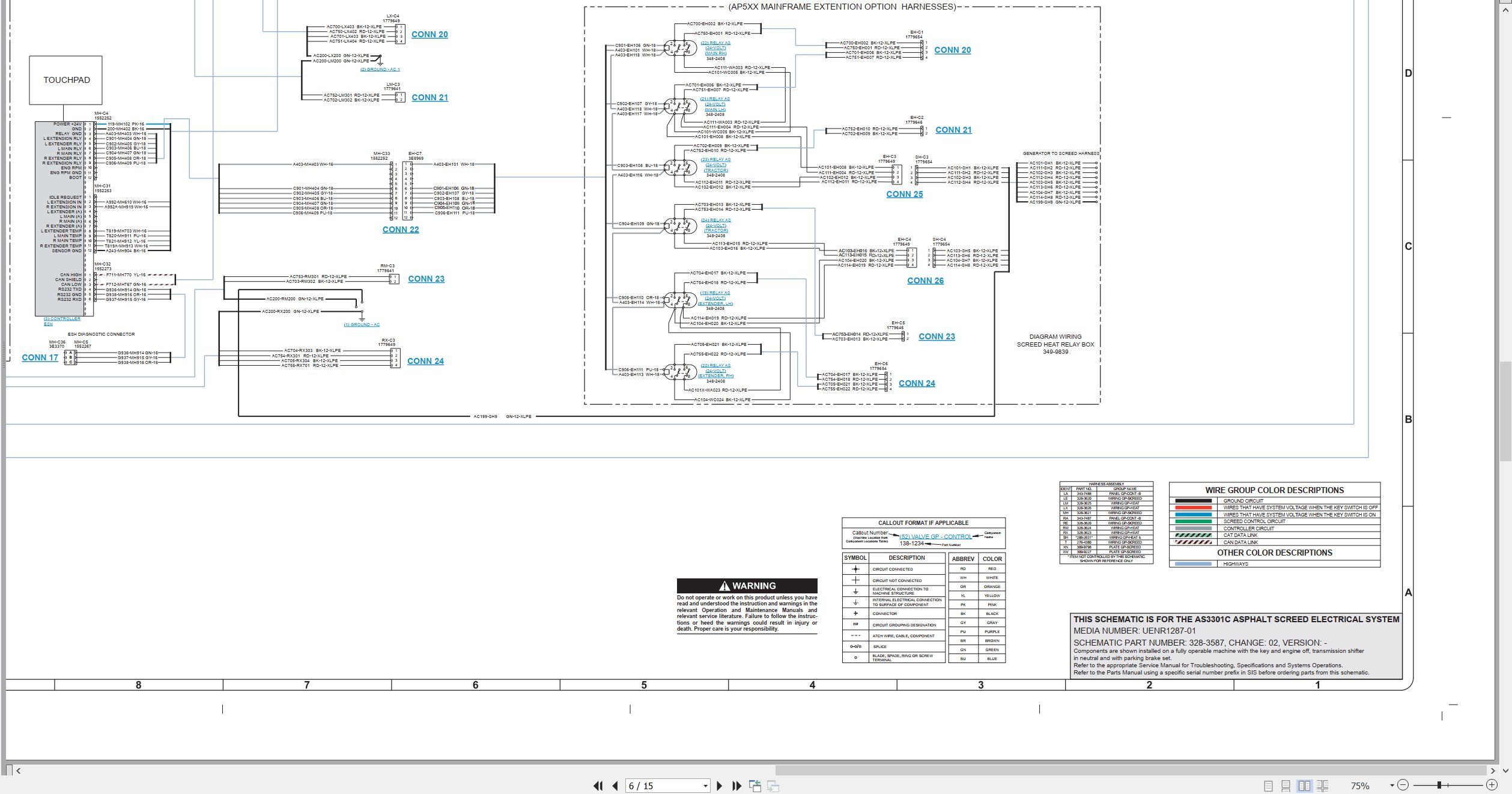Open CONN 21 link beside LM-C3 connector
The height and width of the screenshot is (794, 1512).
pyautogui.click(x=430, y=97)
